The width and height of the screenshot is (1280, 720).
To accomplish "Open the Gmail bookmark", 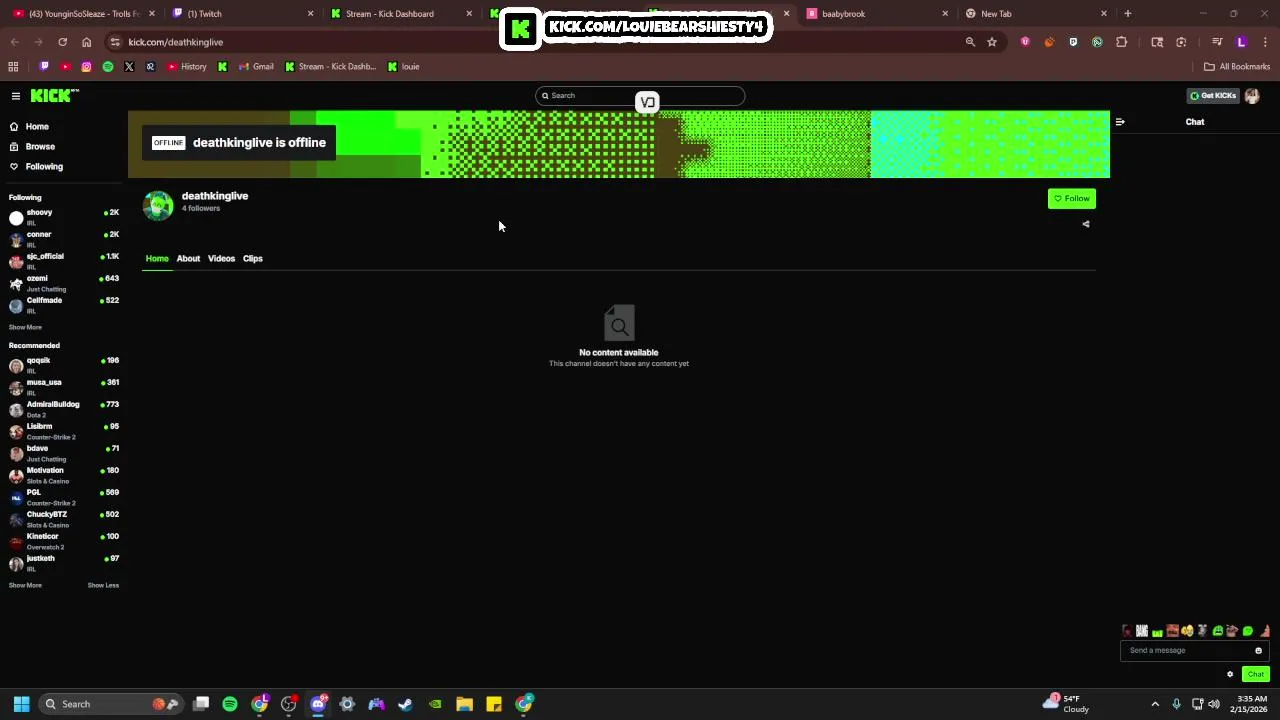I will [x=255, y=67].
